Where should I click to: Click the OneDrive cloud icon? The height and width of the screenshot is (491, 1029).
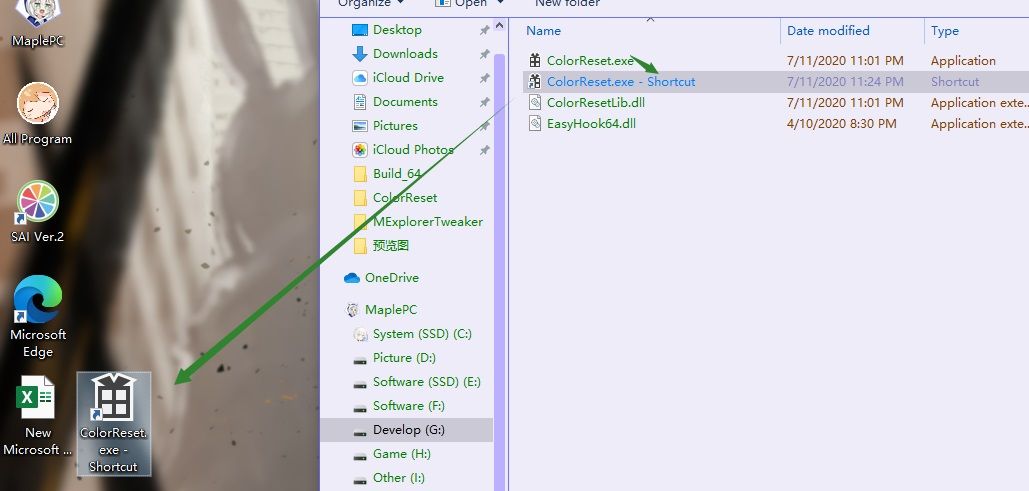[352, 278]
